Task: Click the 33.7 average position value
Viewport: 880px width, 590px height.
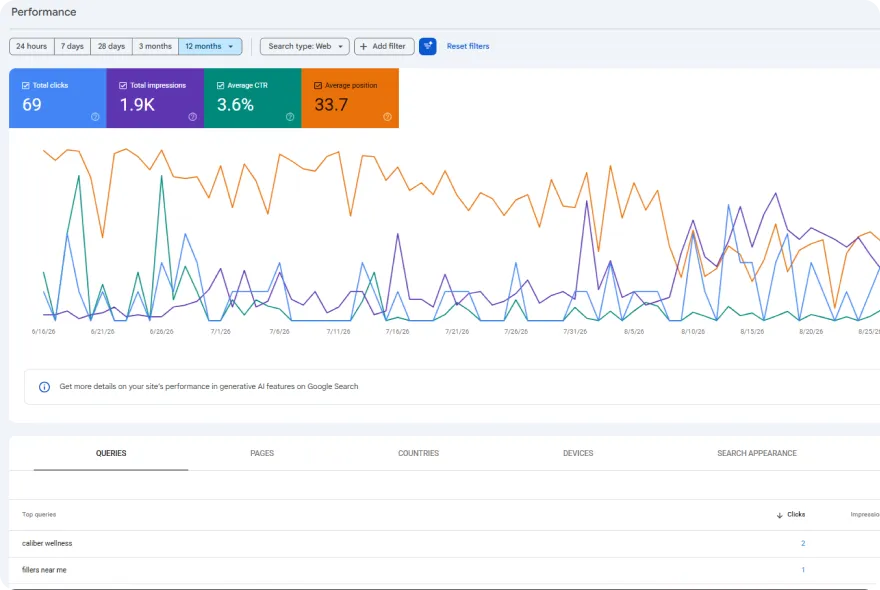Action: (x=331, y=105)
